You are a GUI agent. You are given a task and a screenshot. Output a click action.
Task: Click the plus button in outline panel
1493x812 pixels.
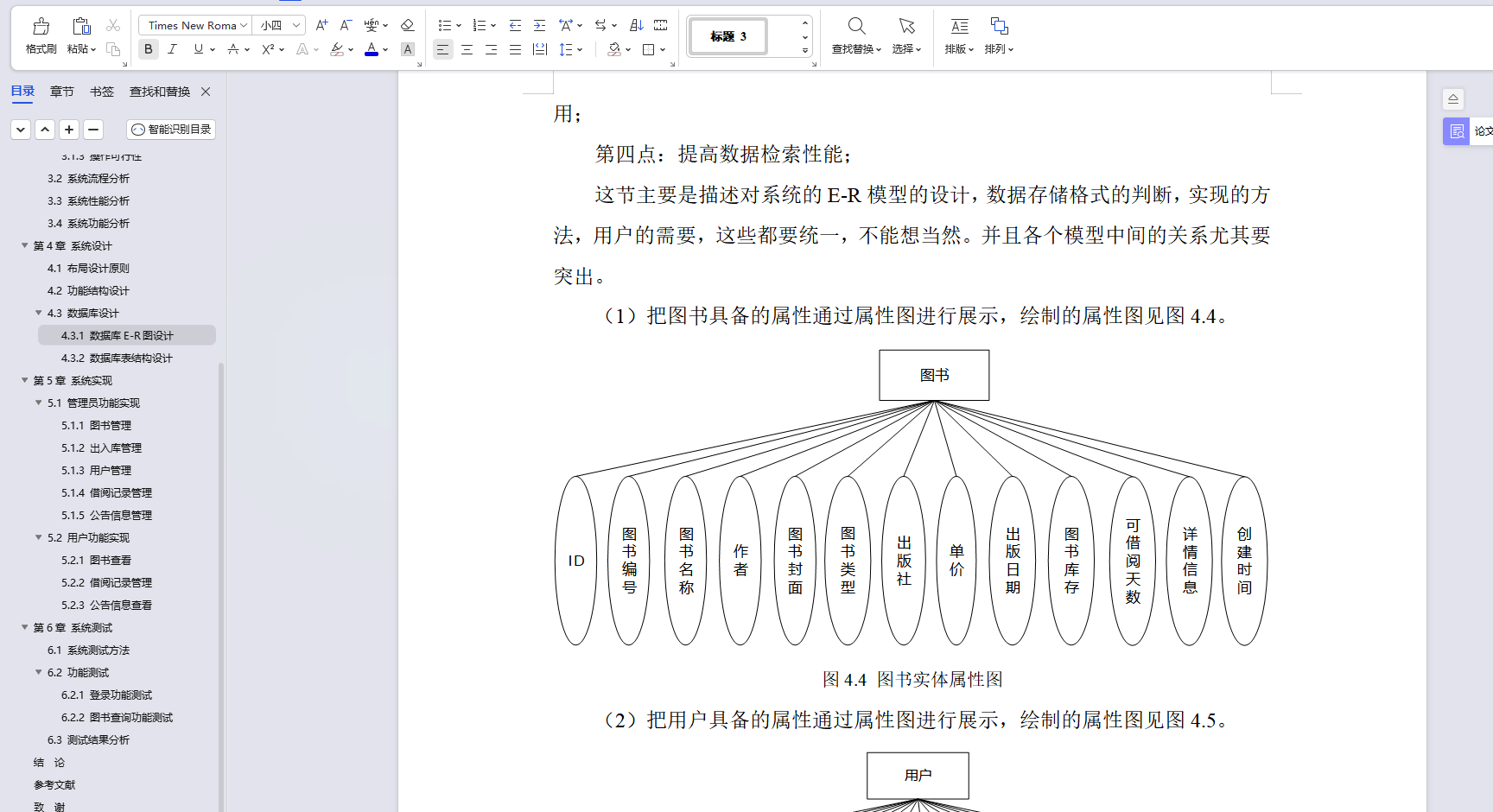point(69,130)
